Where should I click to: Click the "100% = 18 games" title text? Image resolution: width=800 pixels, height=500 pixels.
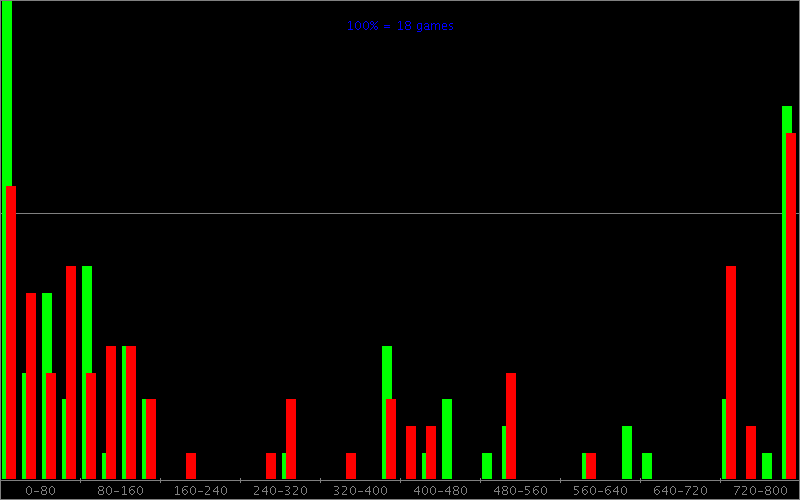[400, 26]
